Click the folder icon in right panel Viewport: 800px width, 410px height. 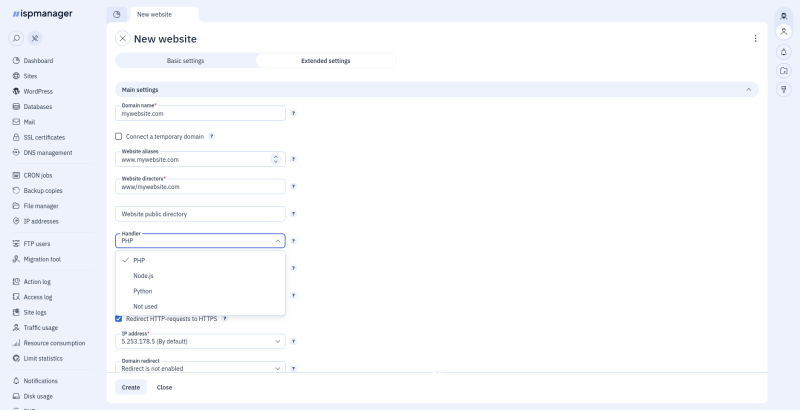(784, 71)
